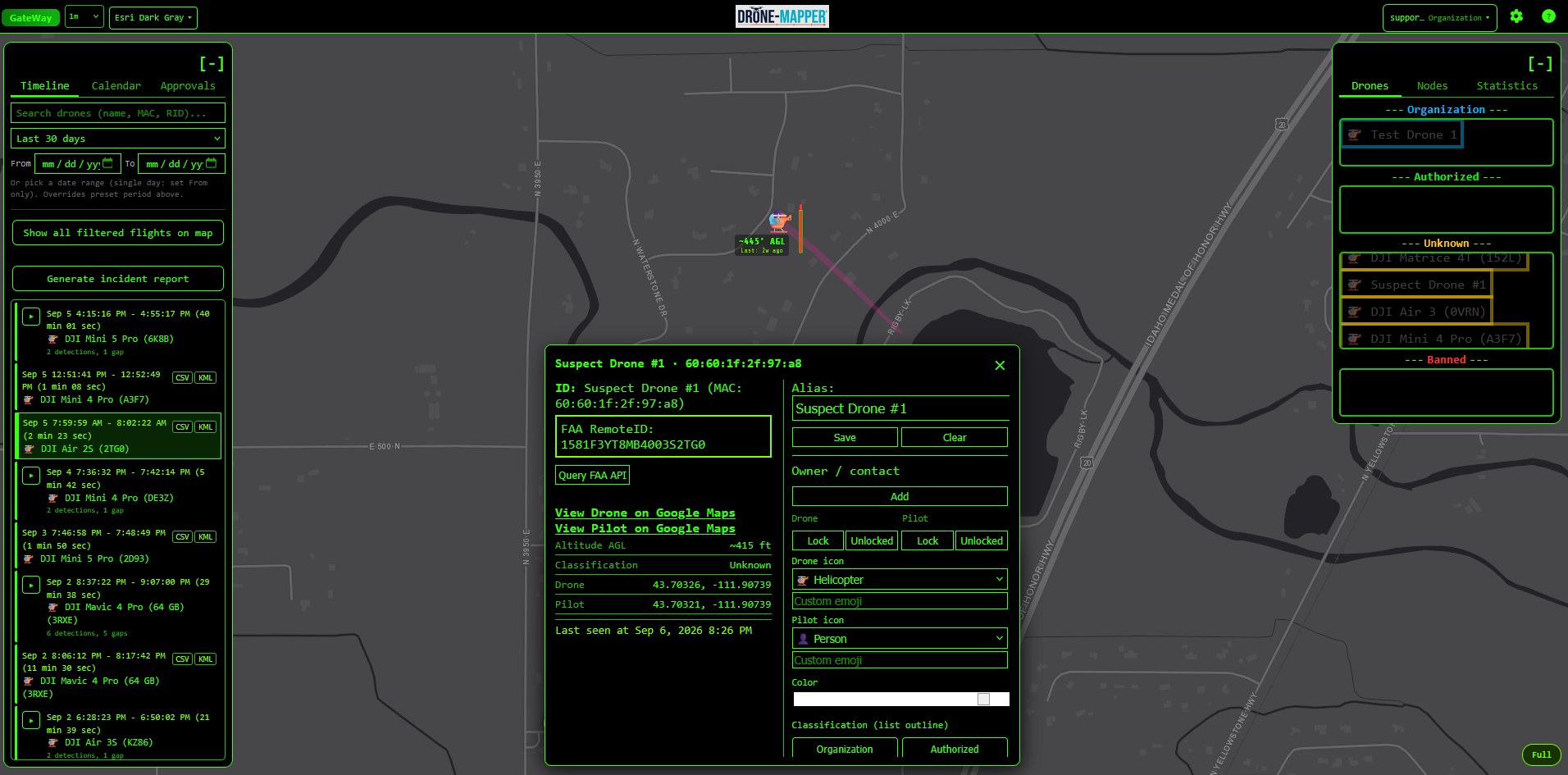Open the Drone icon Helicopter dropdown
This screenshot has width=1568, height=775.
(900, 580)
